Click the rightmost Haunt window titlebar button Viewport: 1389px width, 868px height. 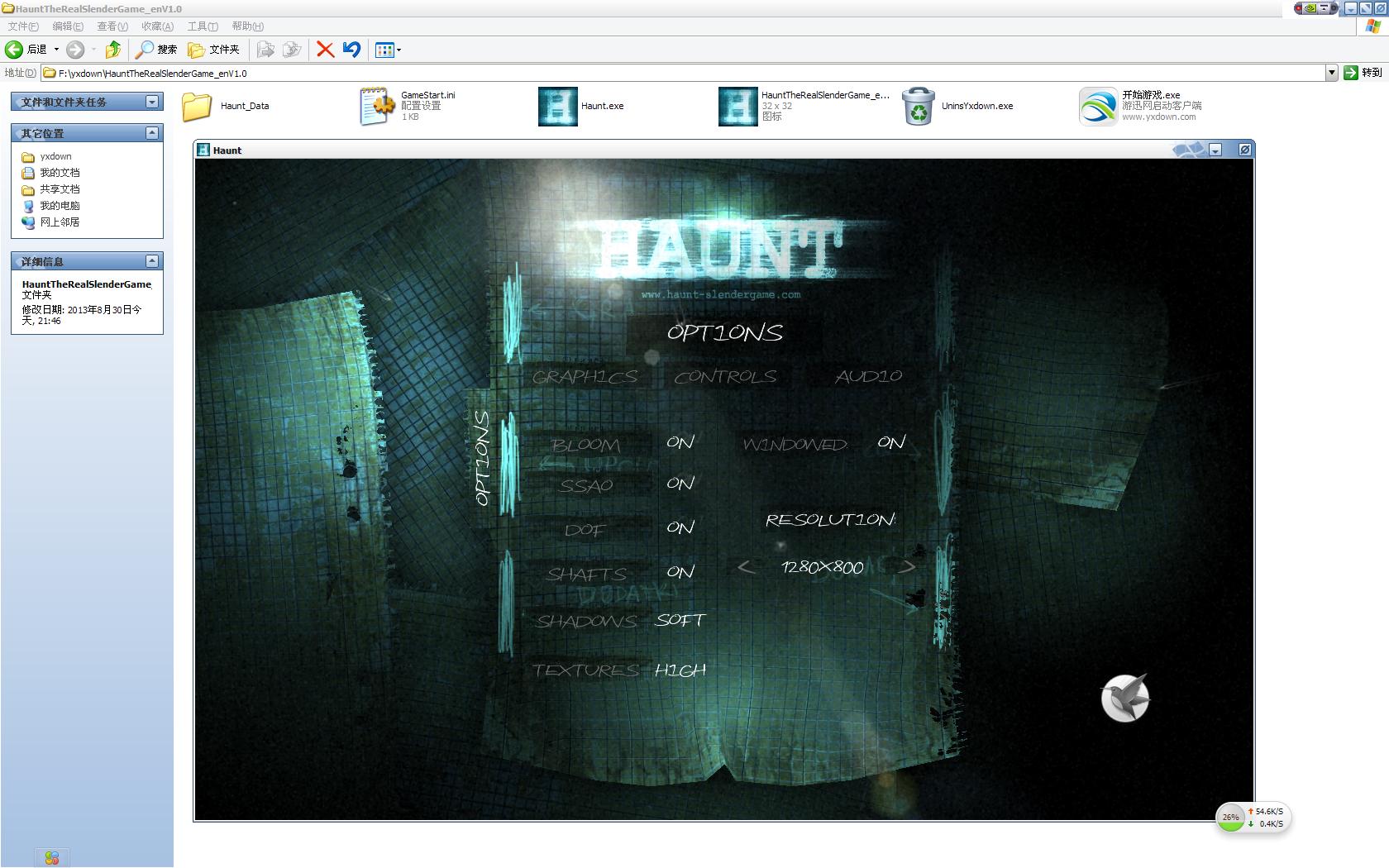coord(1245,150)
